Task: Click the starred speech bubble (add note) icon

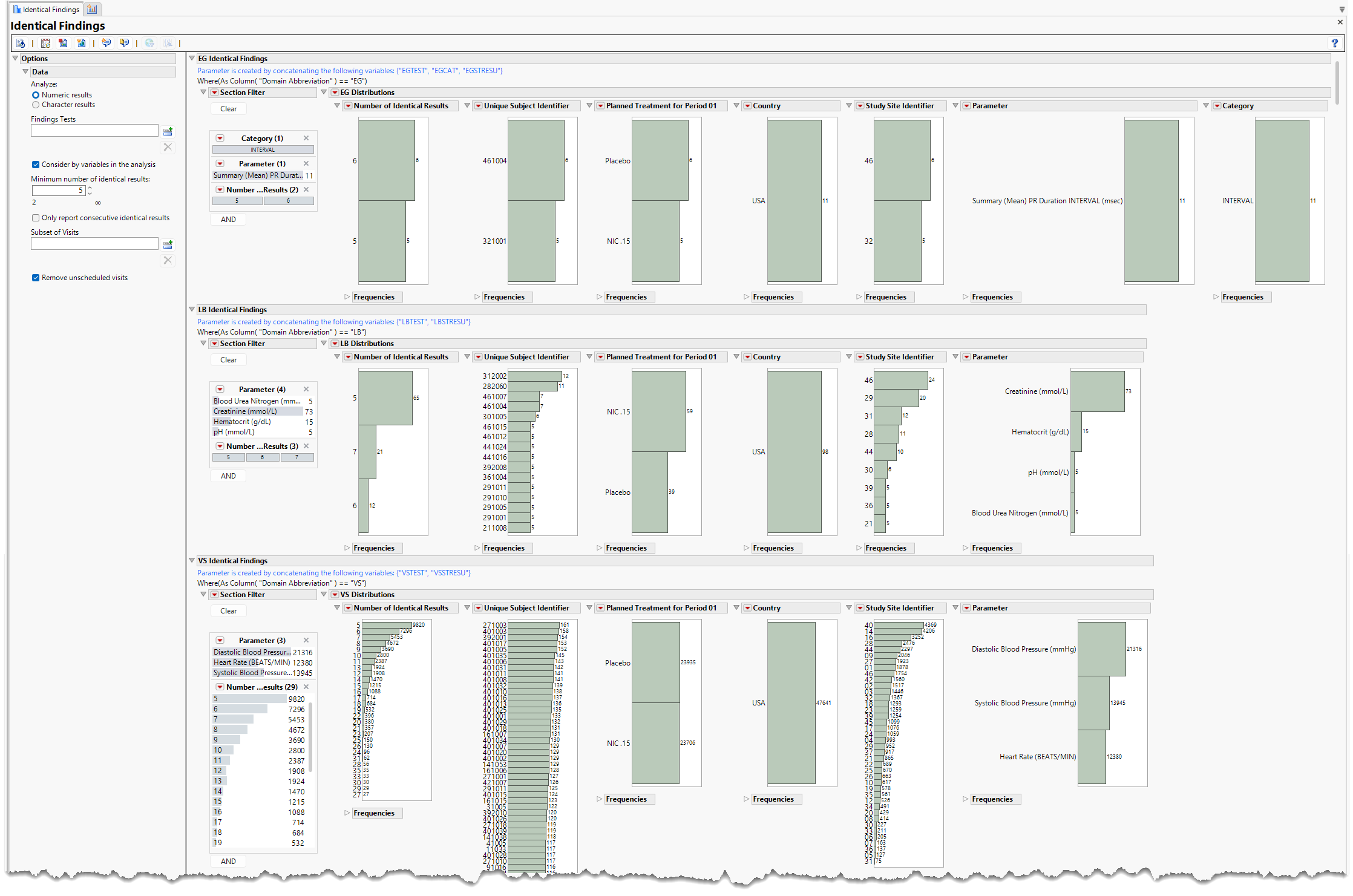Action: click(106, 43)
